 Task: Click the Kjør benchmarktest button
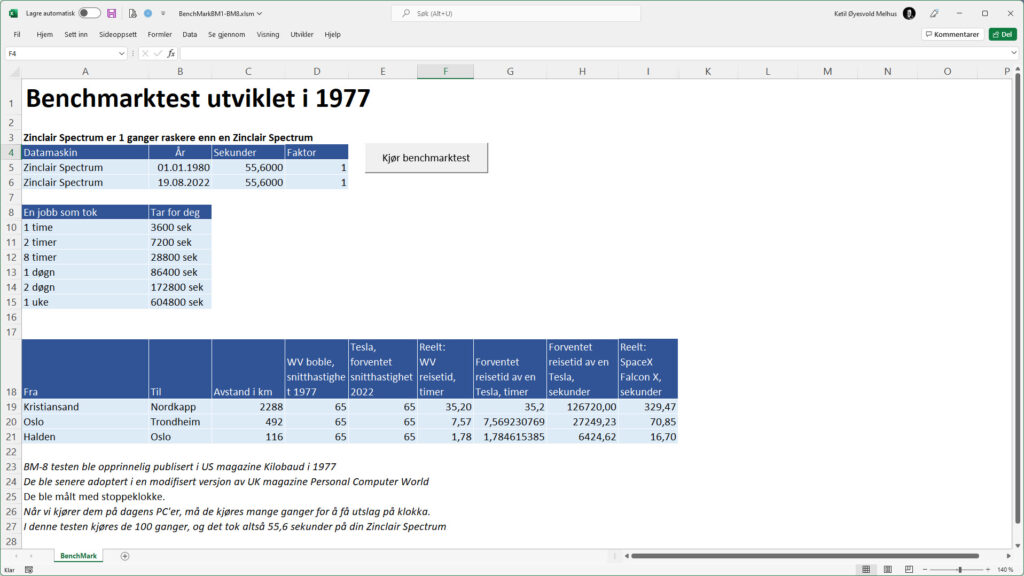426,158
